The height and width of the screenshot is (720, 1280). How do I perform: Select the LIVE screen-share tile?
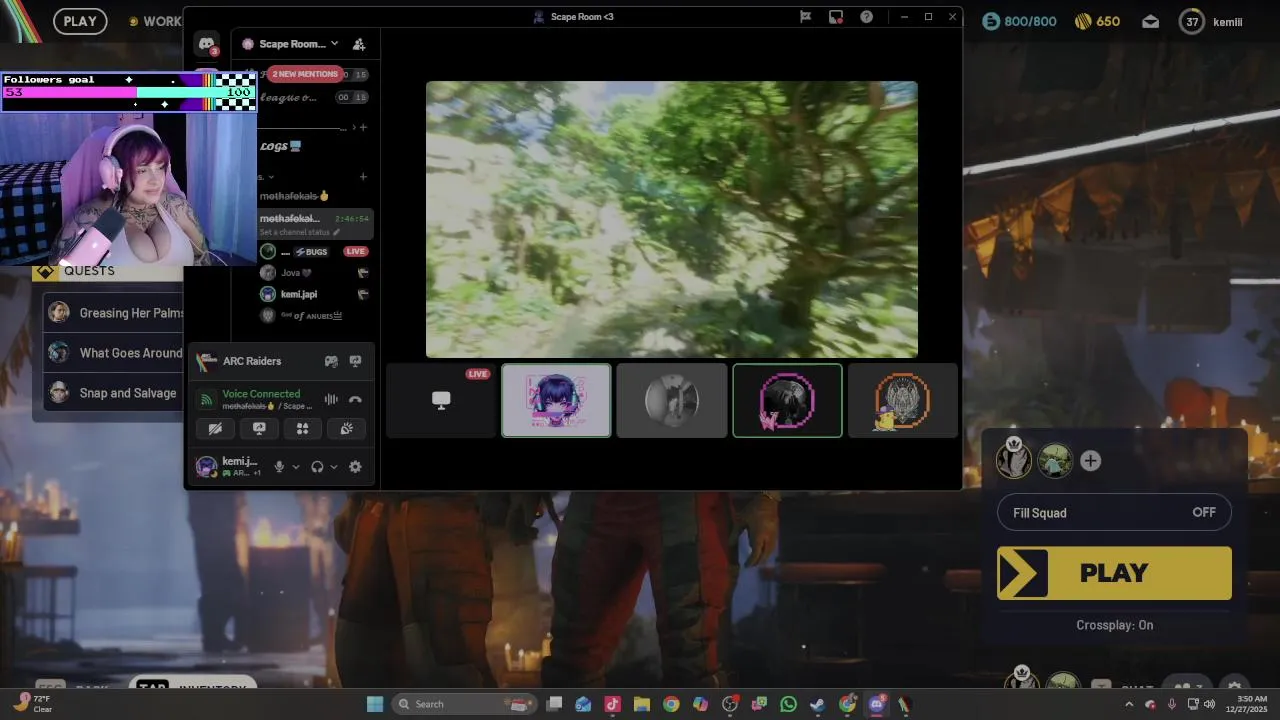tap(441, 400)
